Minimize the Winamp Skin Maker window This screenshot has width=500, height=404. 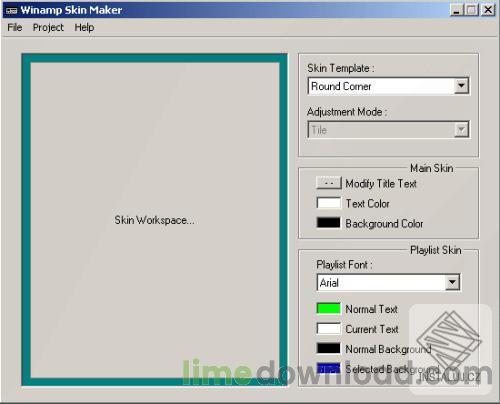pyautogui.click(x=457, y=10)
